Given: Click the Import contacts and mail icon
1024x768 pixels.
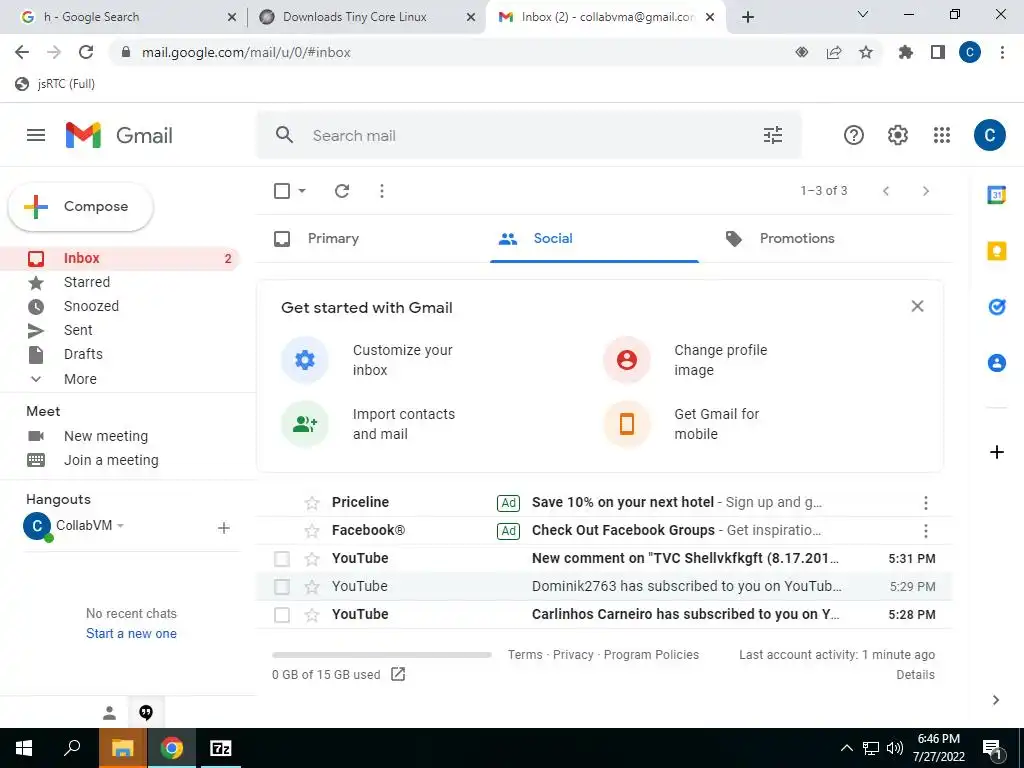Looking at the screenshot, I should [x=305, y=424].
